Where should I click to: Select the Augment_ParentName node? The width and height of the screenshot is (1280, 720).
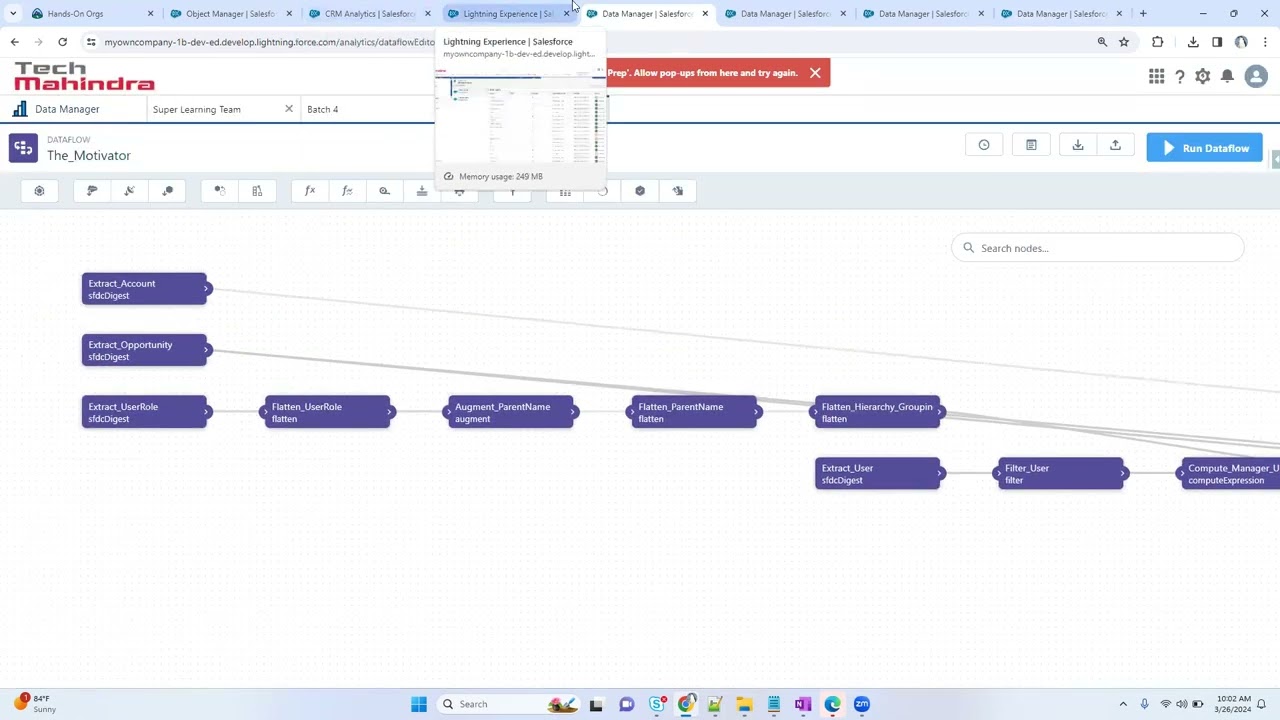click(512, 412)
